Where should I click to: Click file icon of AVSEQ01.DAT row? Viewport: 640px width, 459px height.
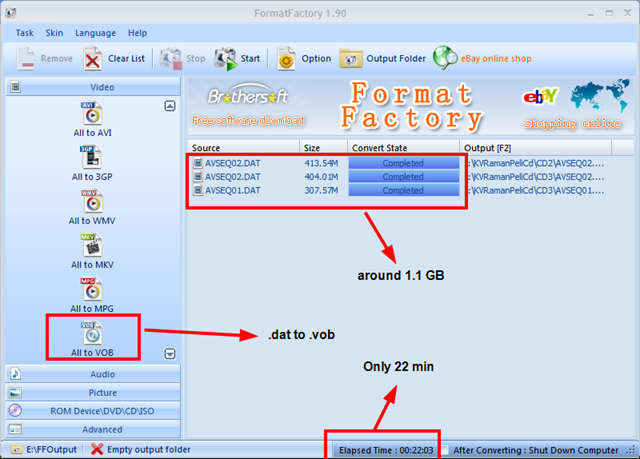(198, 190)
